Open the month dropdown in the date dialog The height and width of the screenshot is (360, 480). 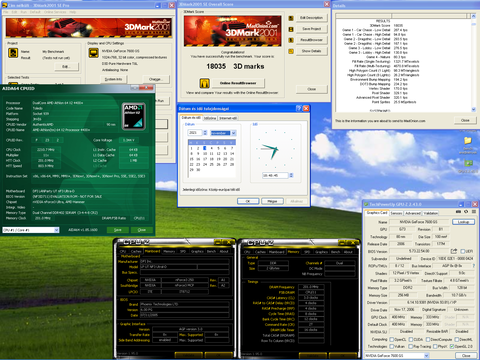pos(234,133)
